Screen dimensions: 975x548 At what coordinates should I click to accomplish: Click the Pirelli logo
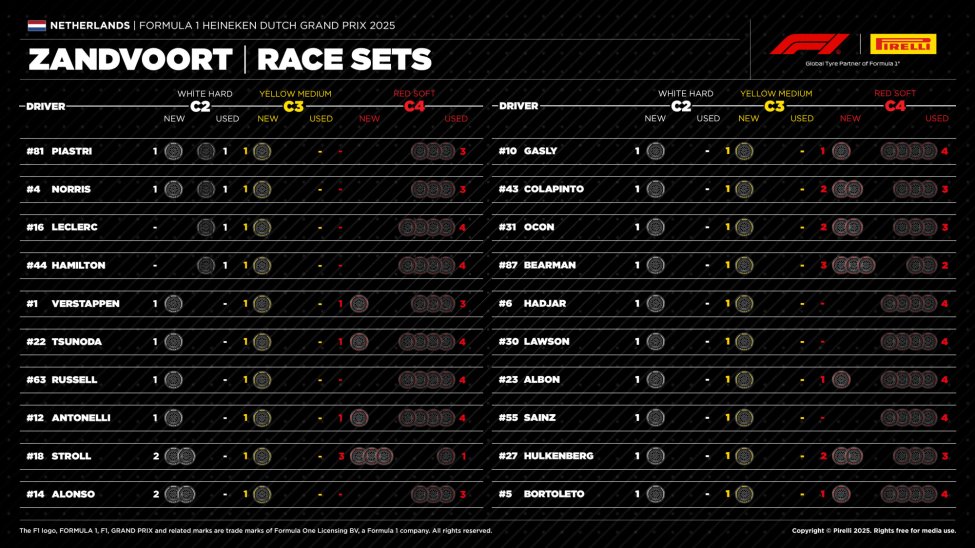[x=903, y=44]
